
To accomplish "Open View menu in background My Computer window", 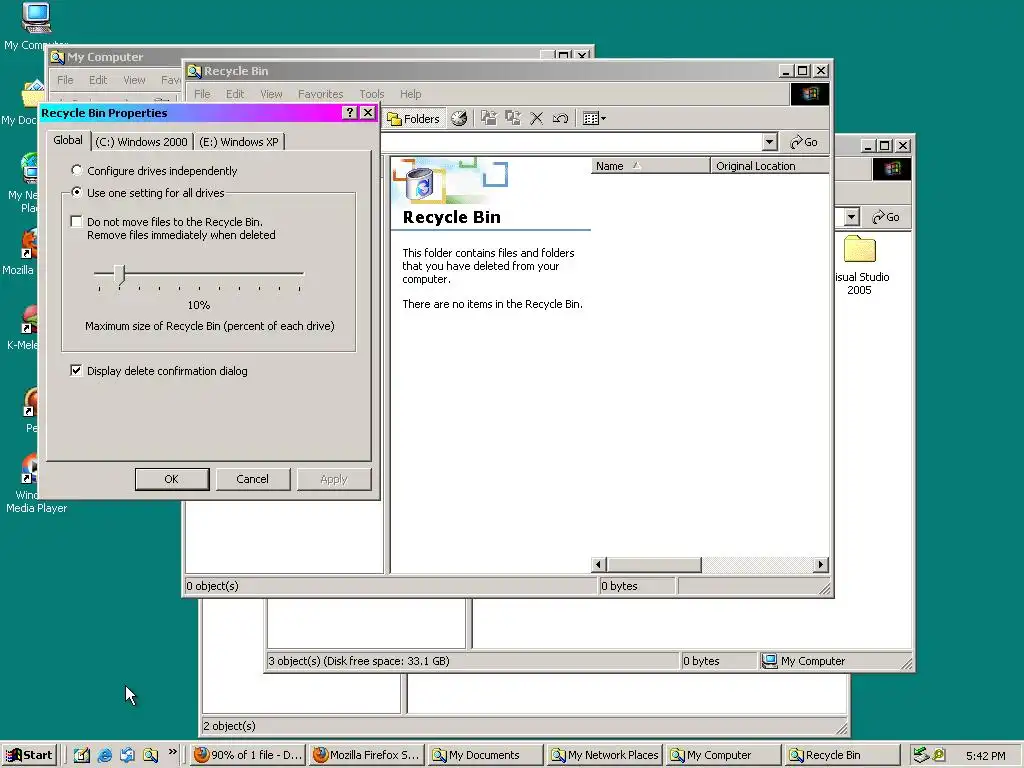I will (x=135, y=80).
